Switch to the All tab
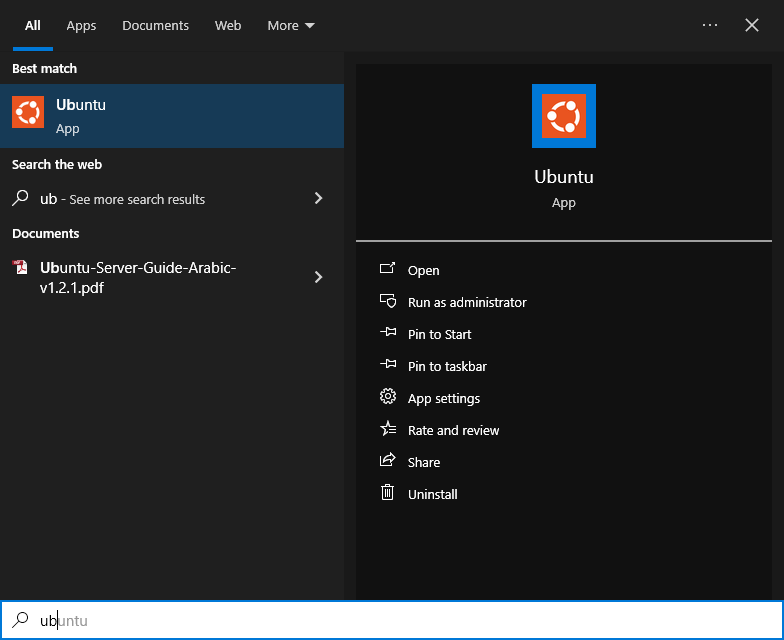The height and width of the screenshot is (640, 784). 32,26
